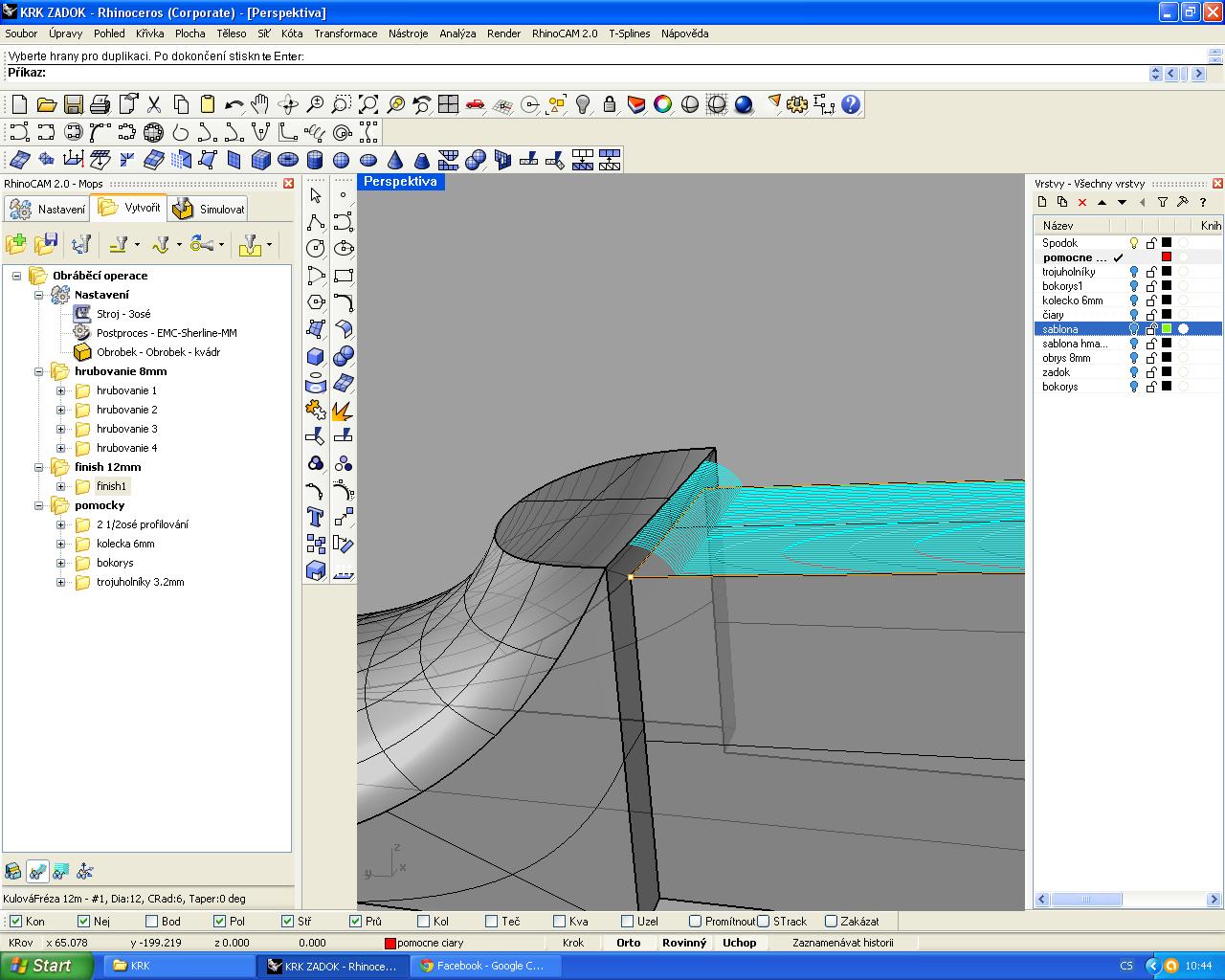Uncheck the Kon osnap checkbox
The width and height of the screenshot is (1225, 980).
15,922
